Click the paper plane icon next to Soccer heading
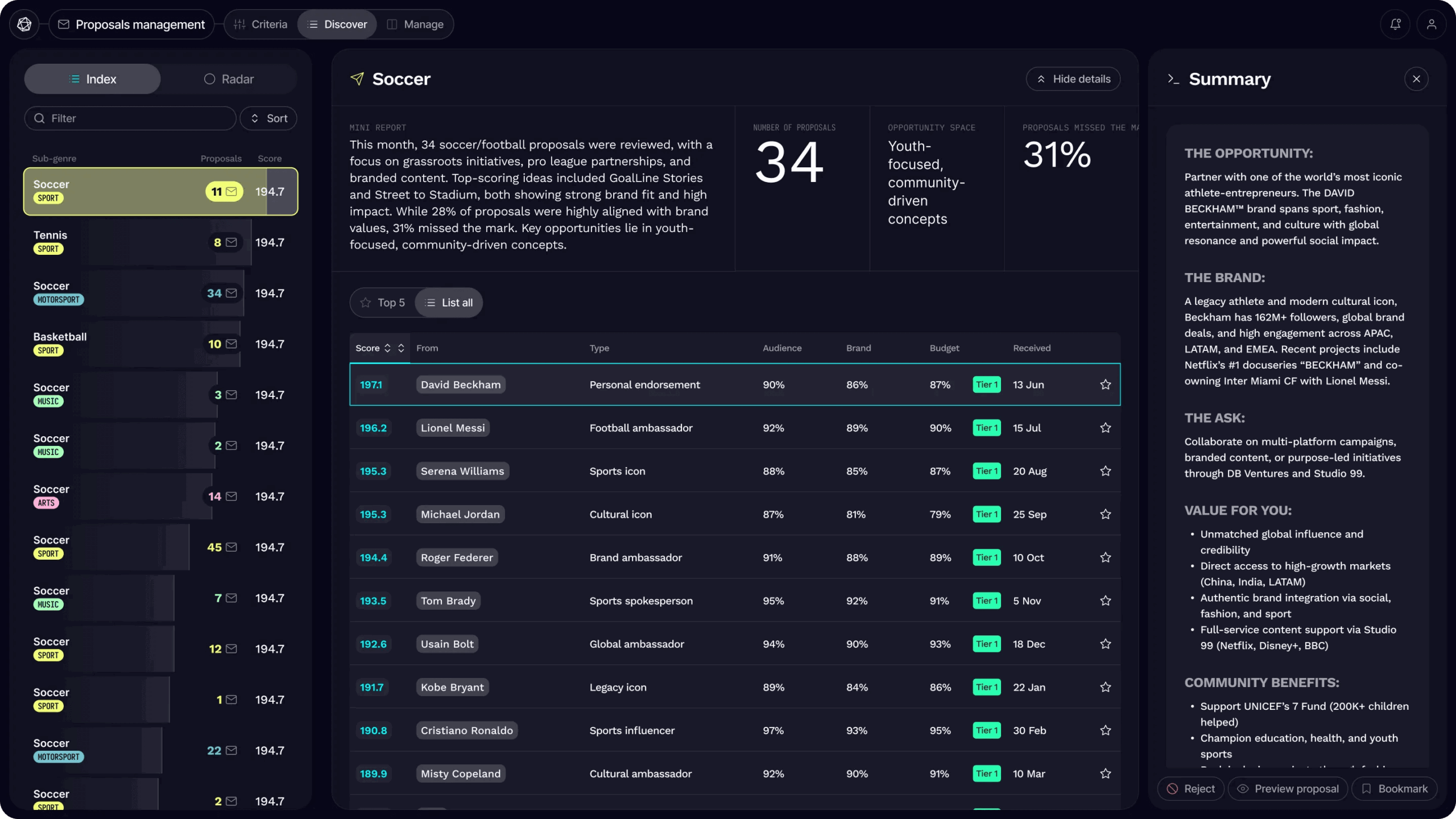 [x=357, y=79]
